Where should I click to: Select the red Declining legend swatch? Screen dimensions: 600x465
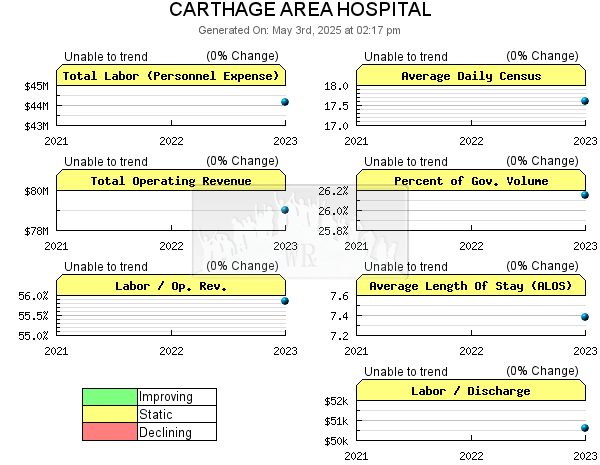pos(110,432)
